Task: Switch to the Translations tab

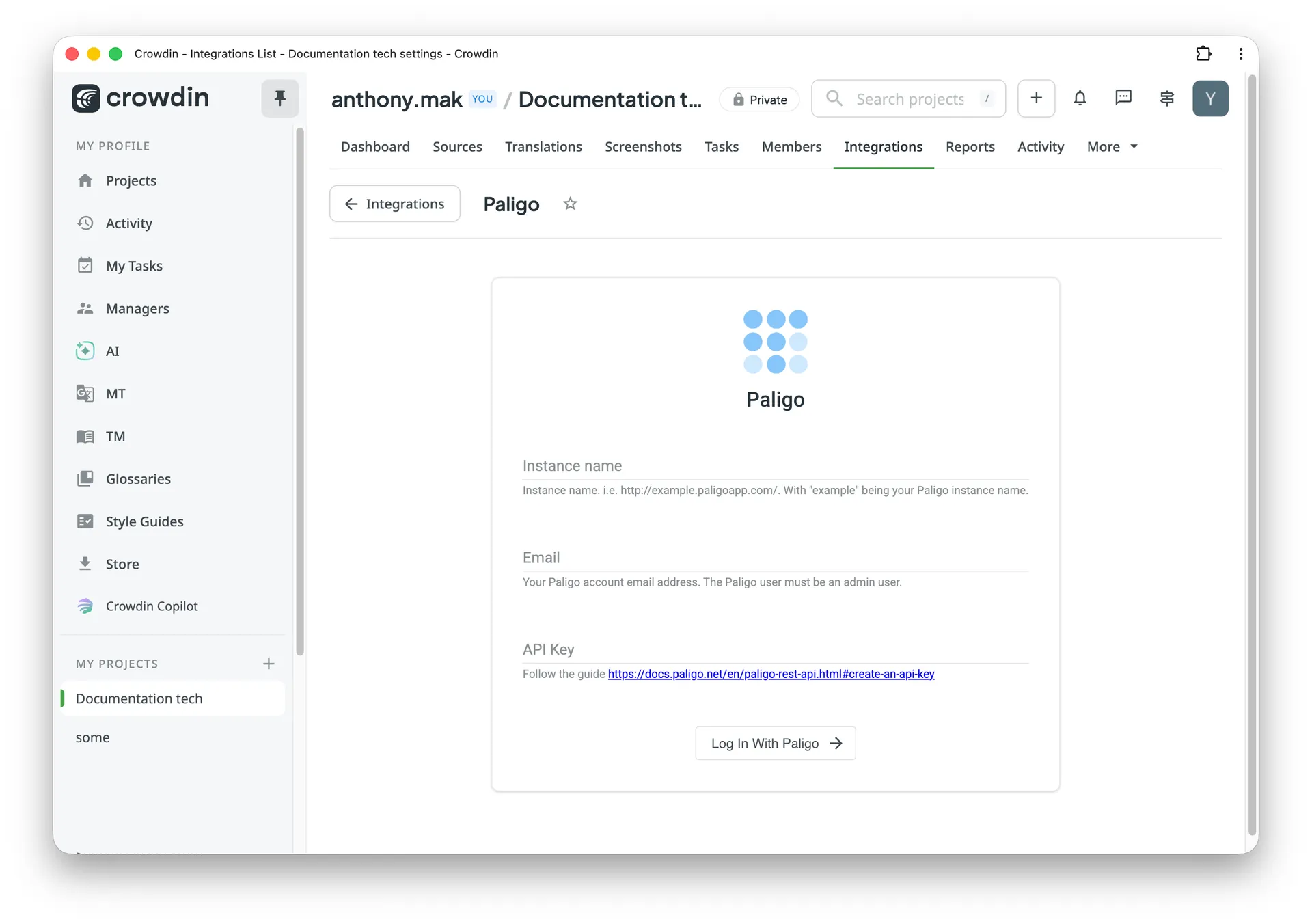Action: coord(543,146)
